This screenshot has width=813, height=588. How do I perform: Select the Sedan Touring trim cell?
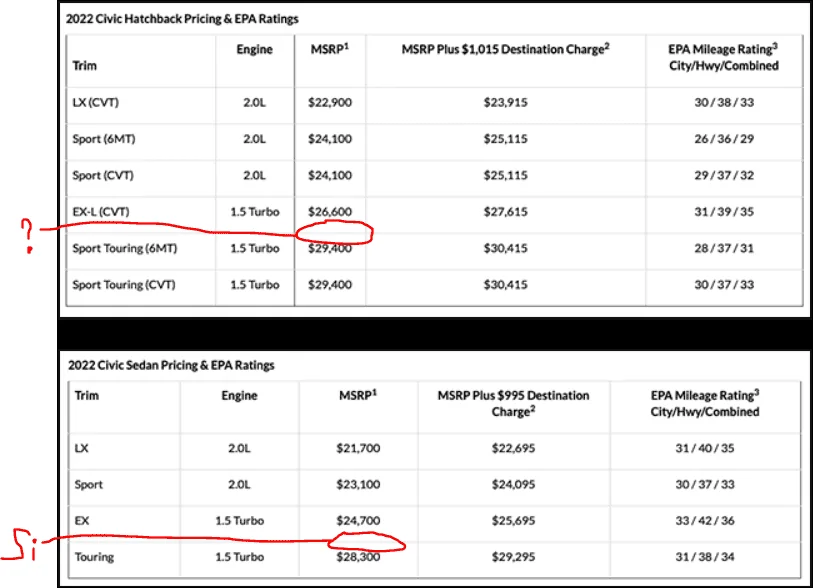(x=94, y=557)
